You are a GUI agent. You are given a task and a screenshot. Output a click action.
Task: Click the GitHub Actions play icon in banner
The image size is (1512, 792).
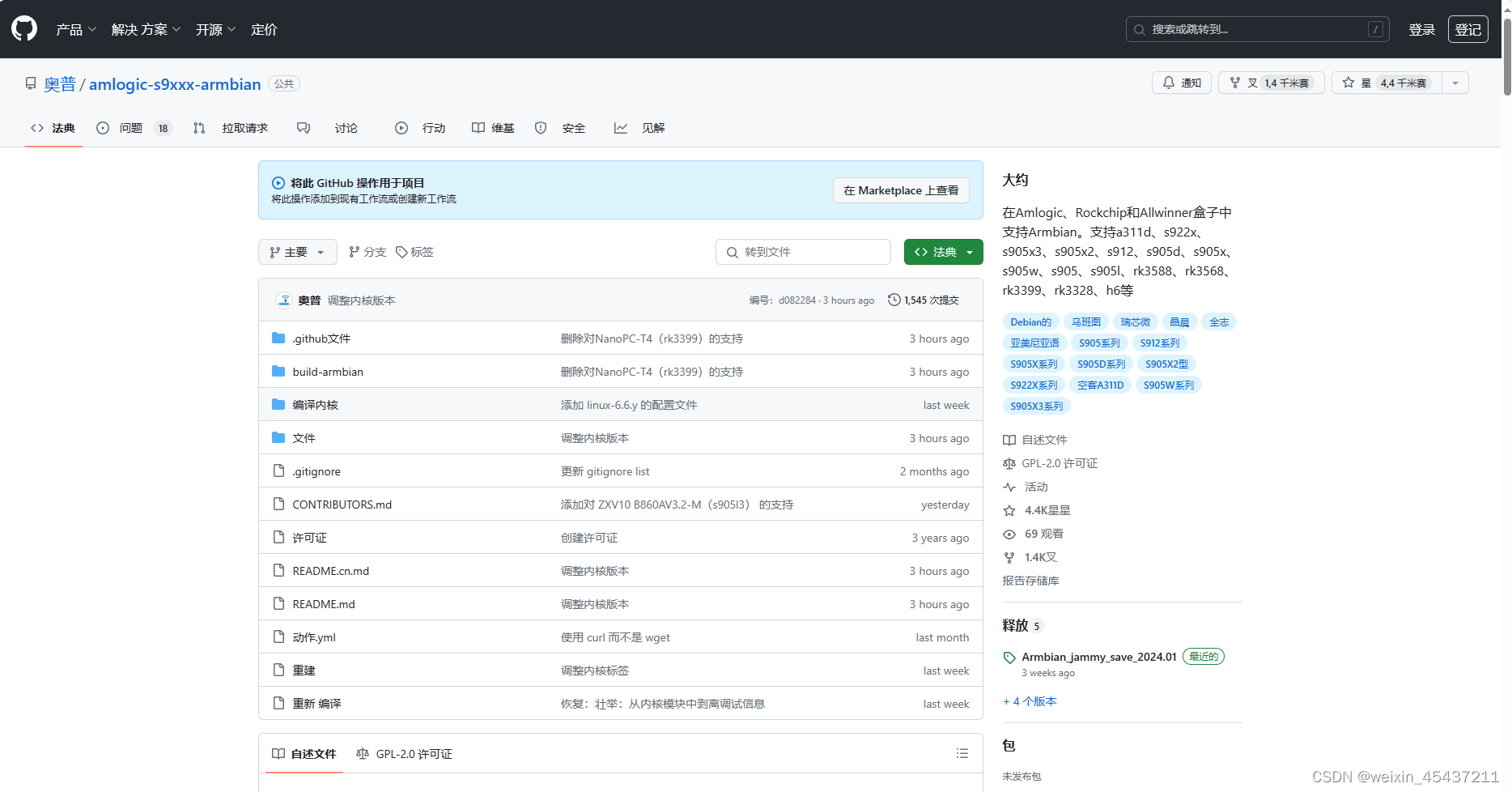click(x=278, y=183)
